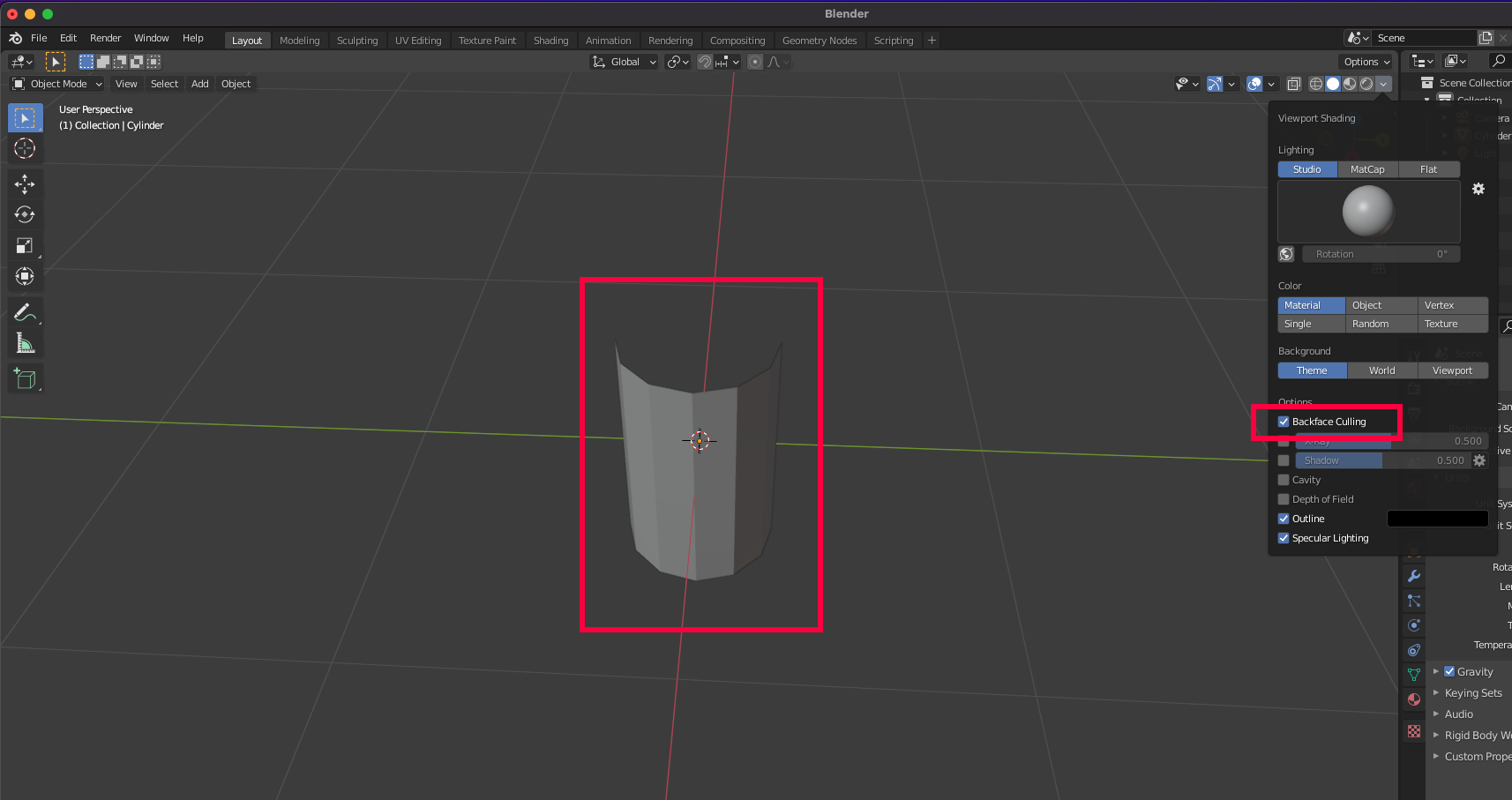The width and height of the screenshot is (1512, 800).
Task: Switch to the Geometry Nodes workspace tab
Action: (x=820, y=41)
